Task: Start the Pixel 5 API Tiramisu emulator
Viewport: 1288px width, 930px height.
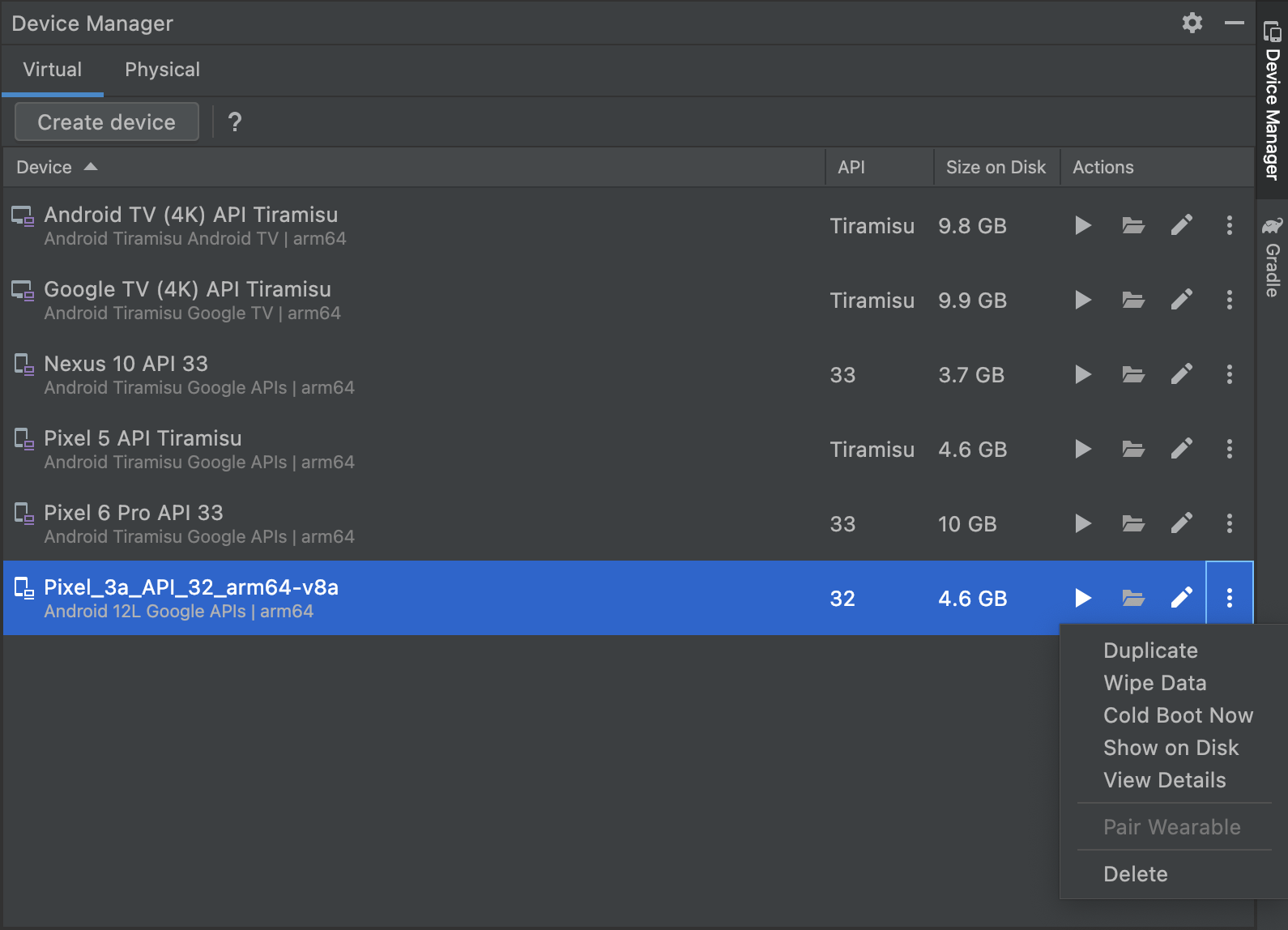Action: pos(1082,449)
